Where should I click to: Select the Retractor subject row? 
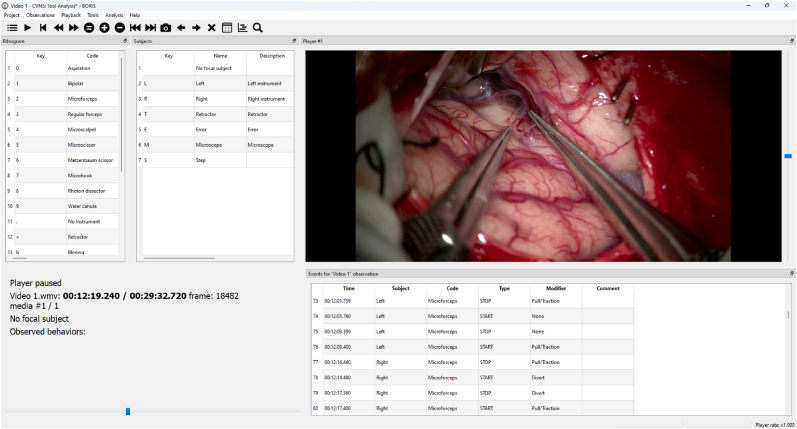(x=216, y=114)
